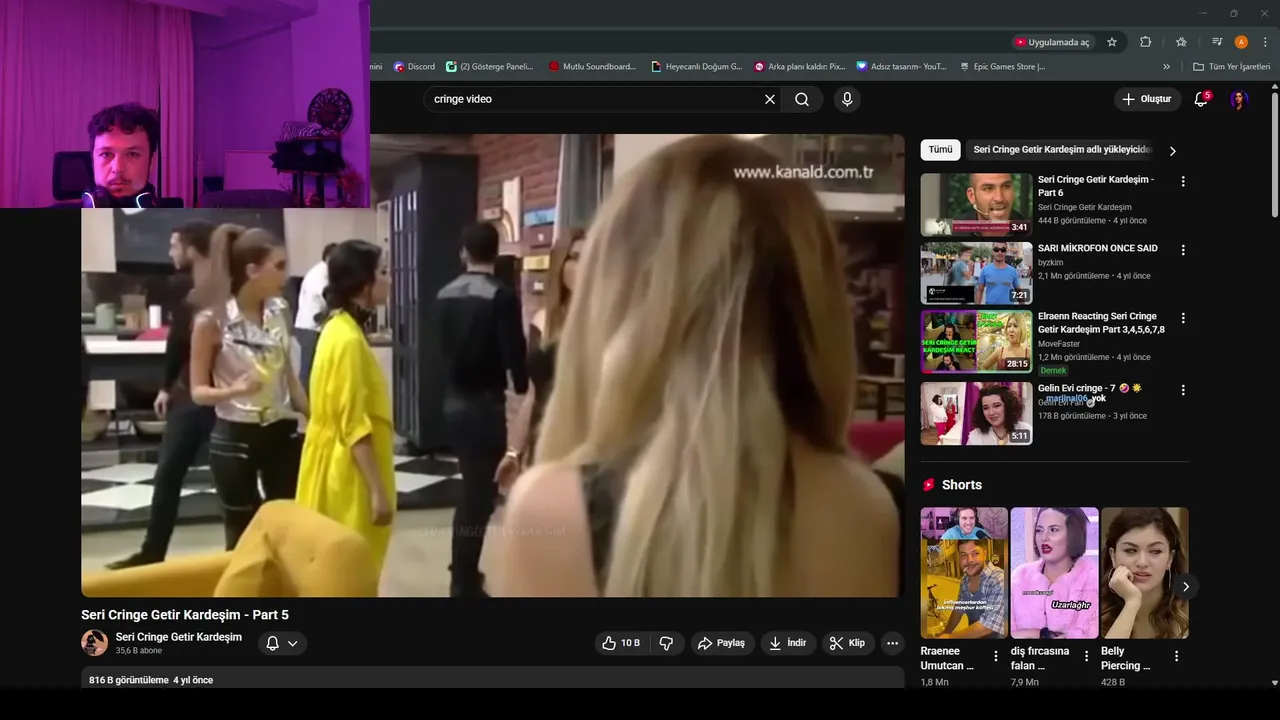Open options menu for Part 6 video

1183,182
